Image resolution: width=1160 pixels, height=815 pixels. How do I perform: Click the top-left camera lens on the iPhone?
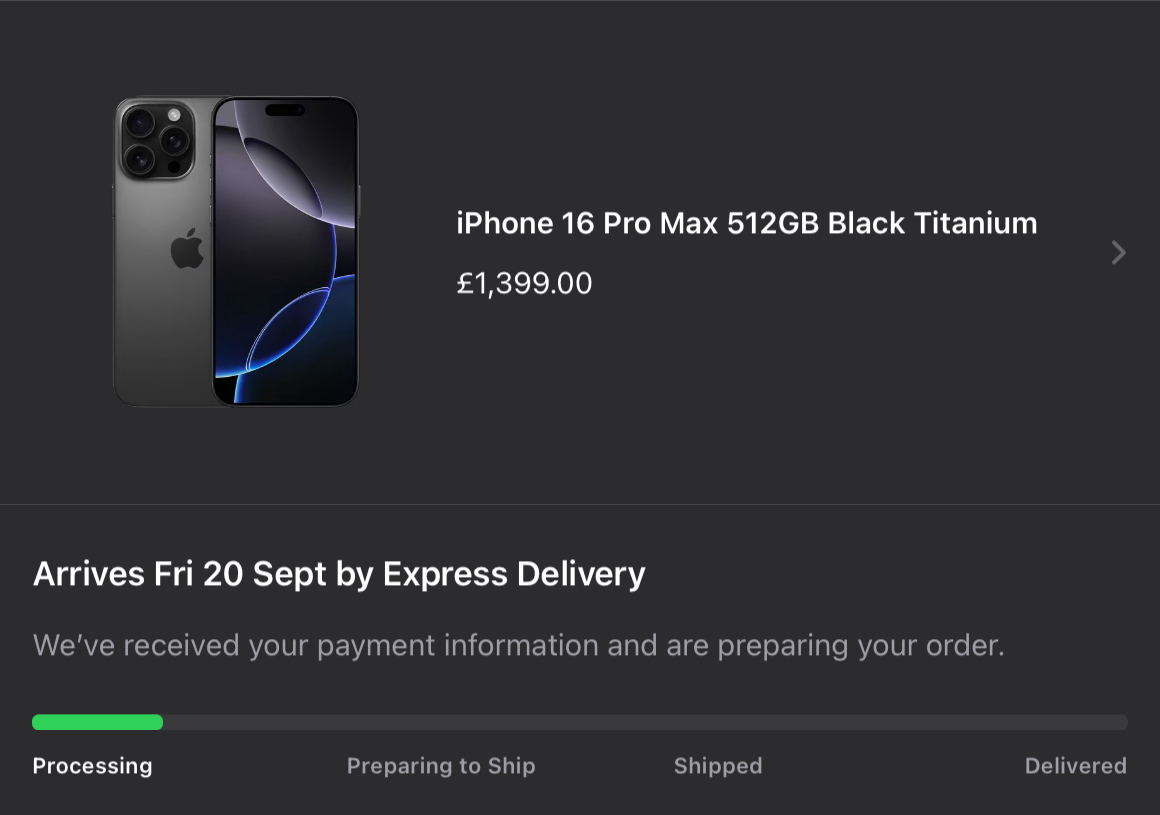pos(139,123)
